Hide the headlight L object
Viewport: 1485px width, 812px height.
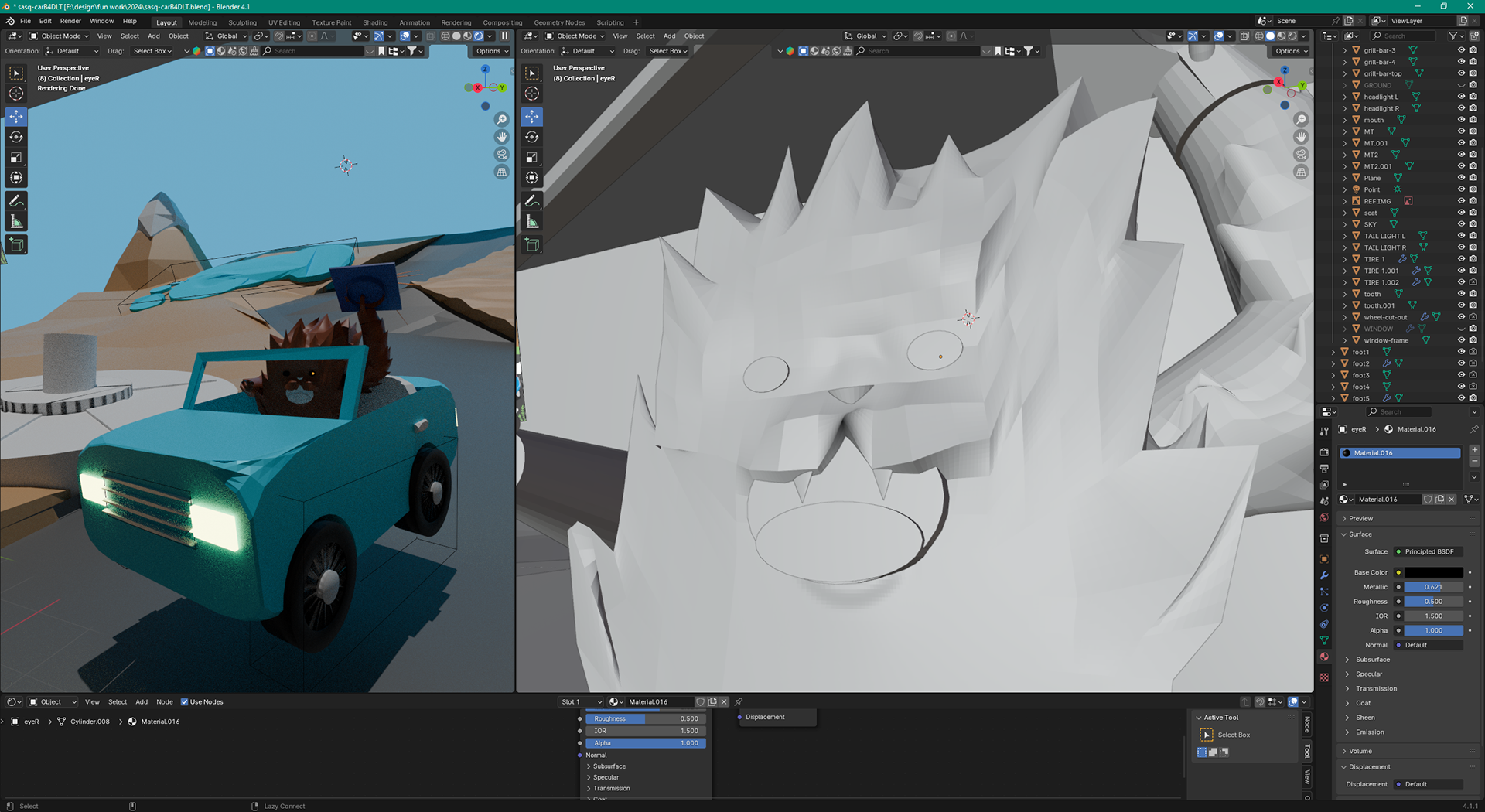tap(1461, 97)
